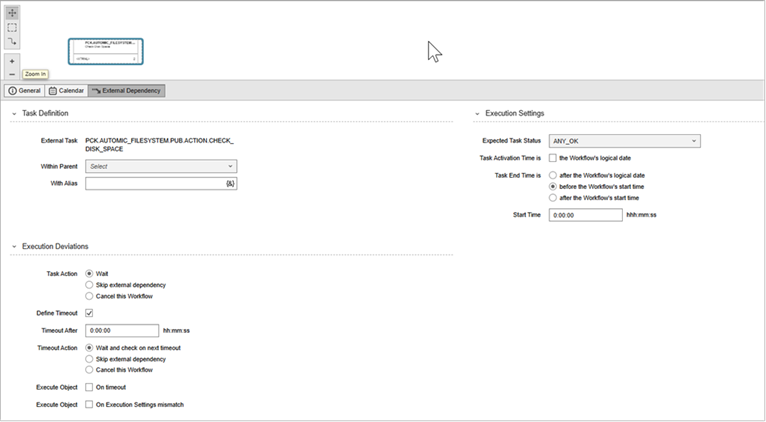This screenshot has width=766, height=422.
Task: Enable Execute Object On timeout checkbox
Action: [x=89, y=386]
